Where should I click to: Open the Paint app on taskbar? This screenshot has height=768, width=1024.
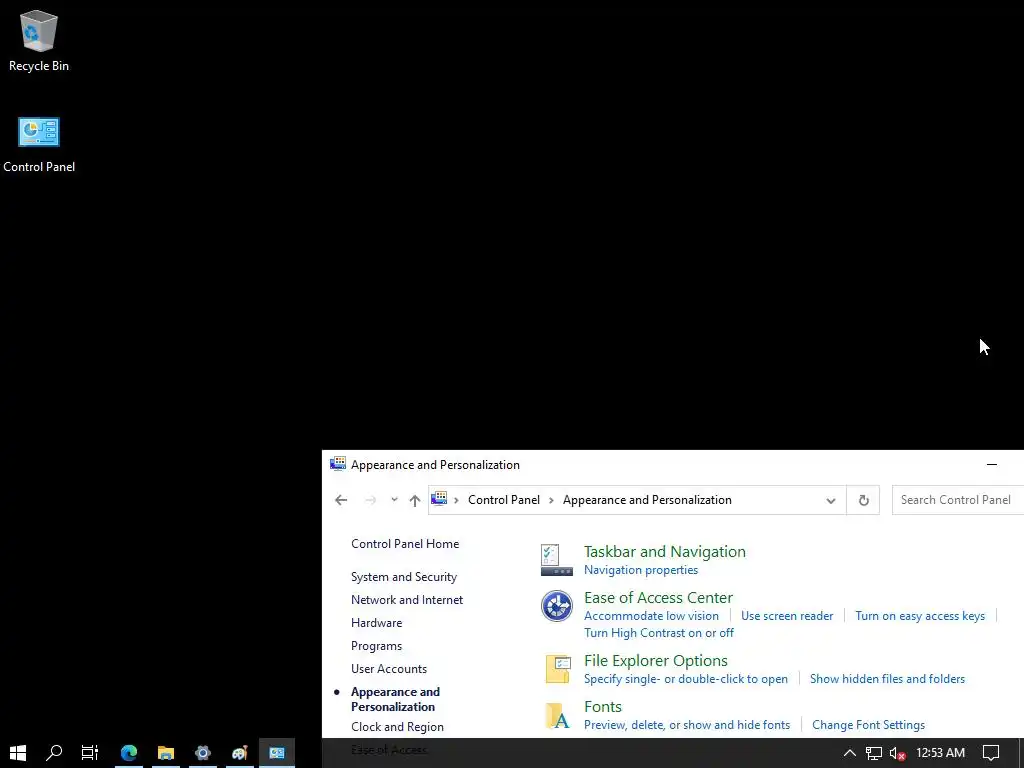(240, 753)
